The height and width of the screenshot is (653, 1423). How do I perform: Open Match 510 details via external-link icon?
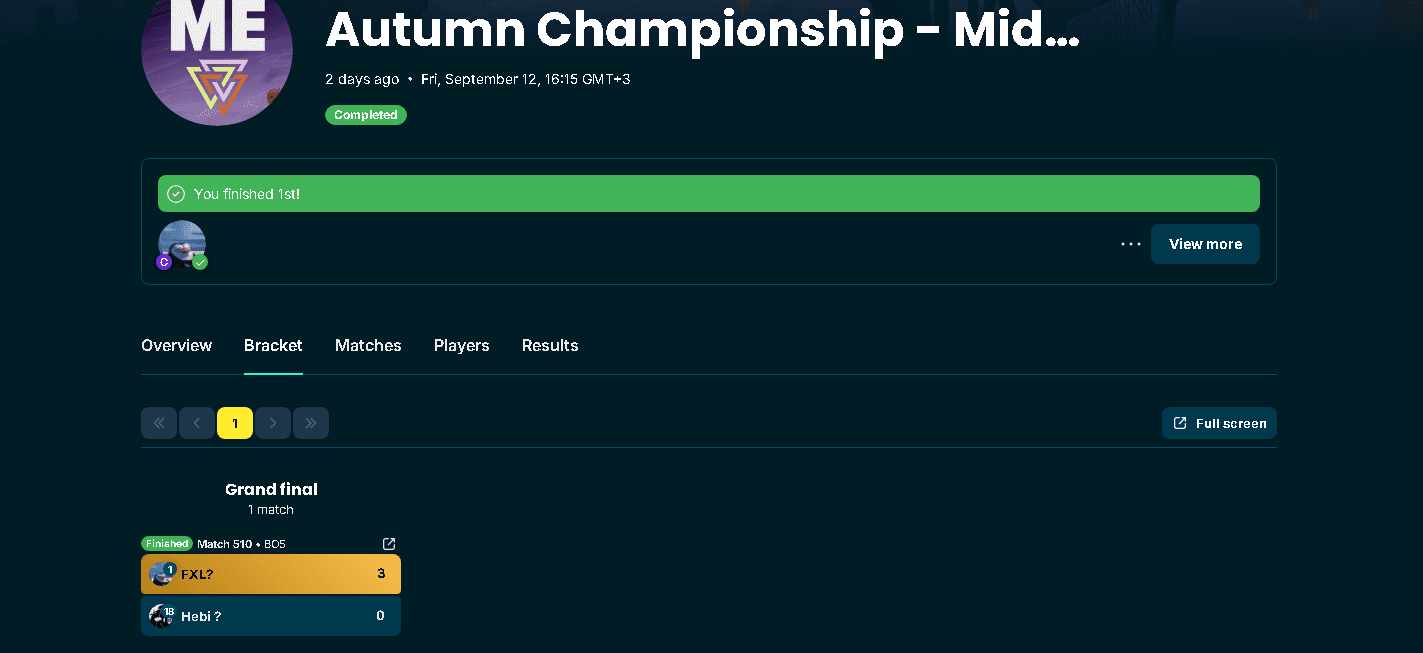pos(389,544)
